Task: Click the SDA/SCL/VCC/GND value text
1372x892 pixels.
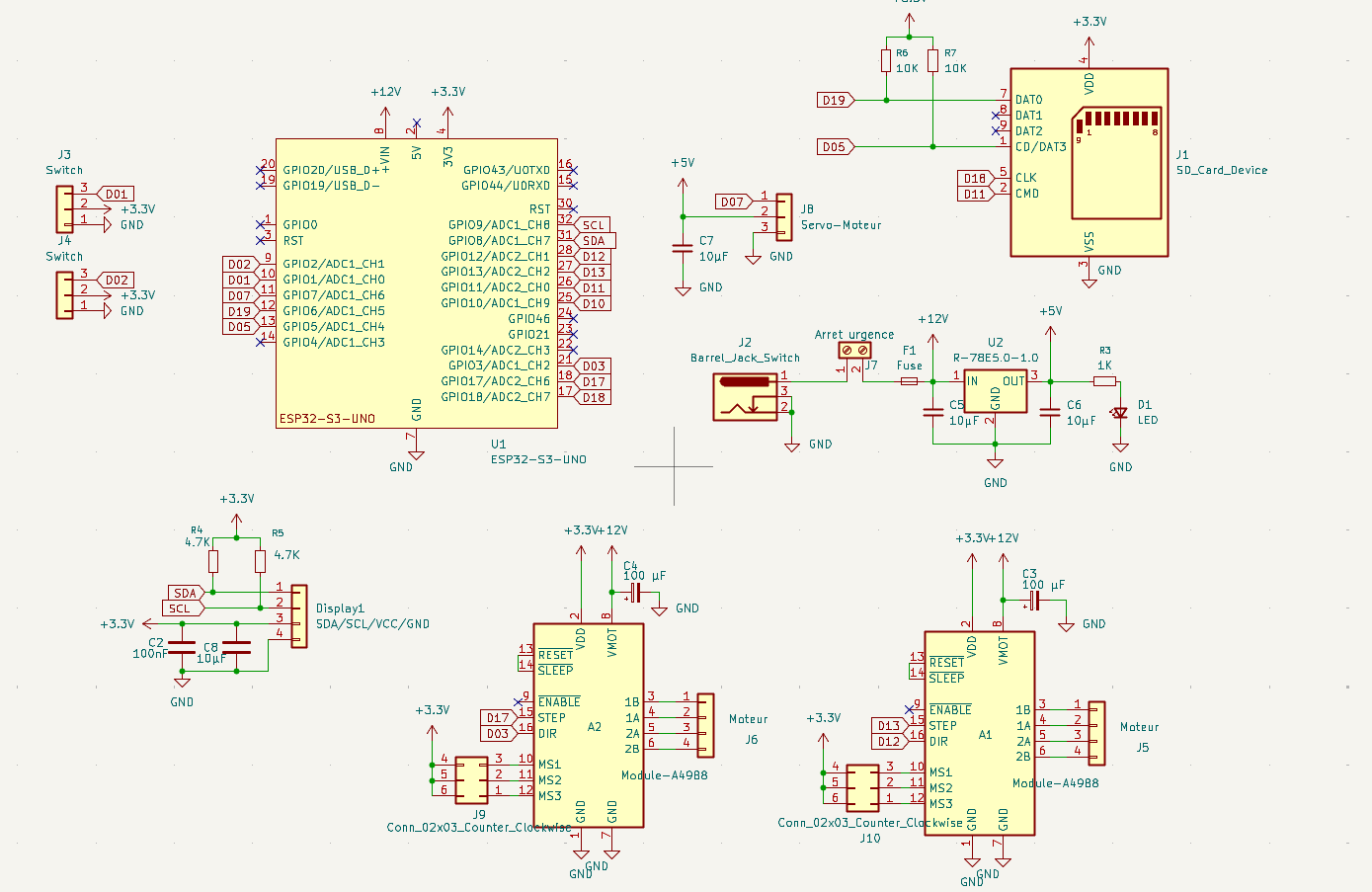Action: pos(372,623)
